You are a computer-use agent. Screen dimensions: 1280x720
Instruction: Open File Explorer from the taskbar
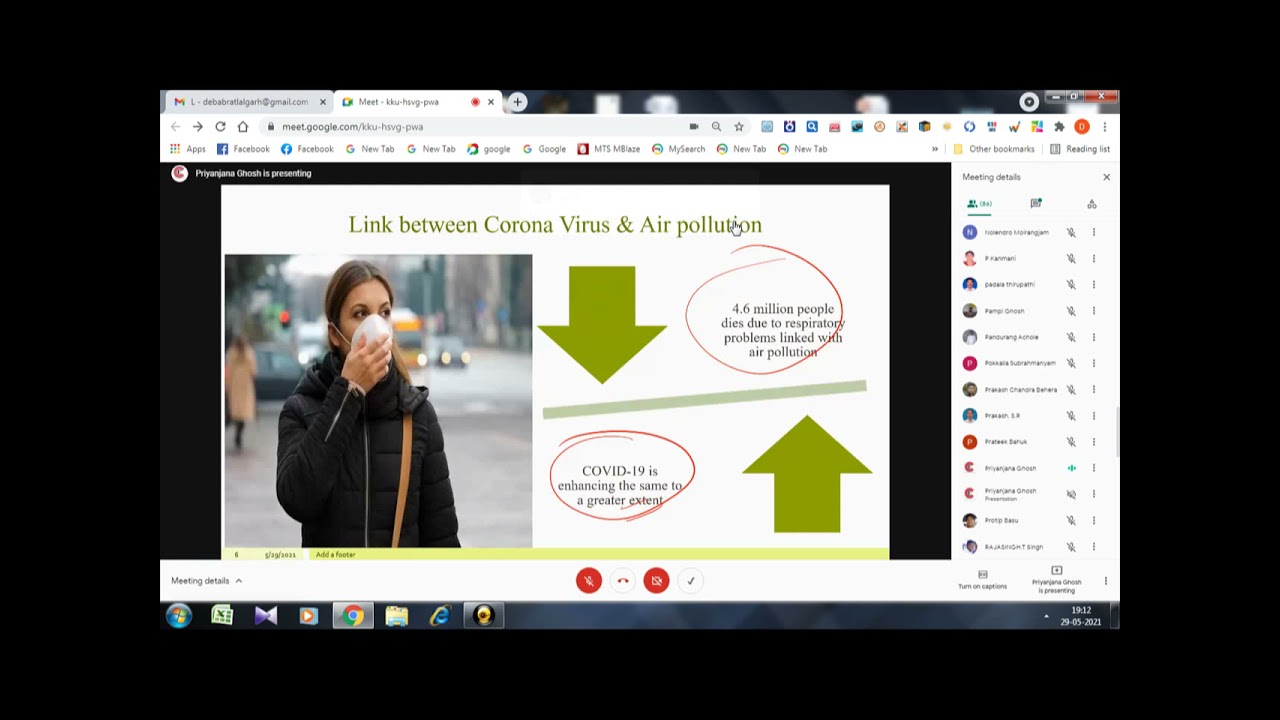tap(397, 616)
